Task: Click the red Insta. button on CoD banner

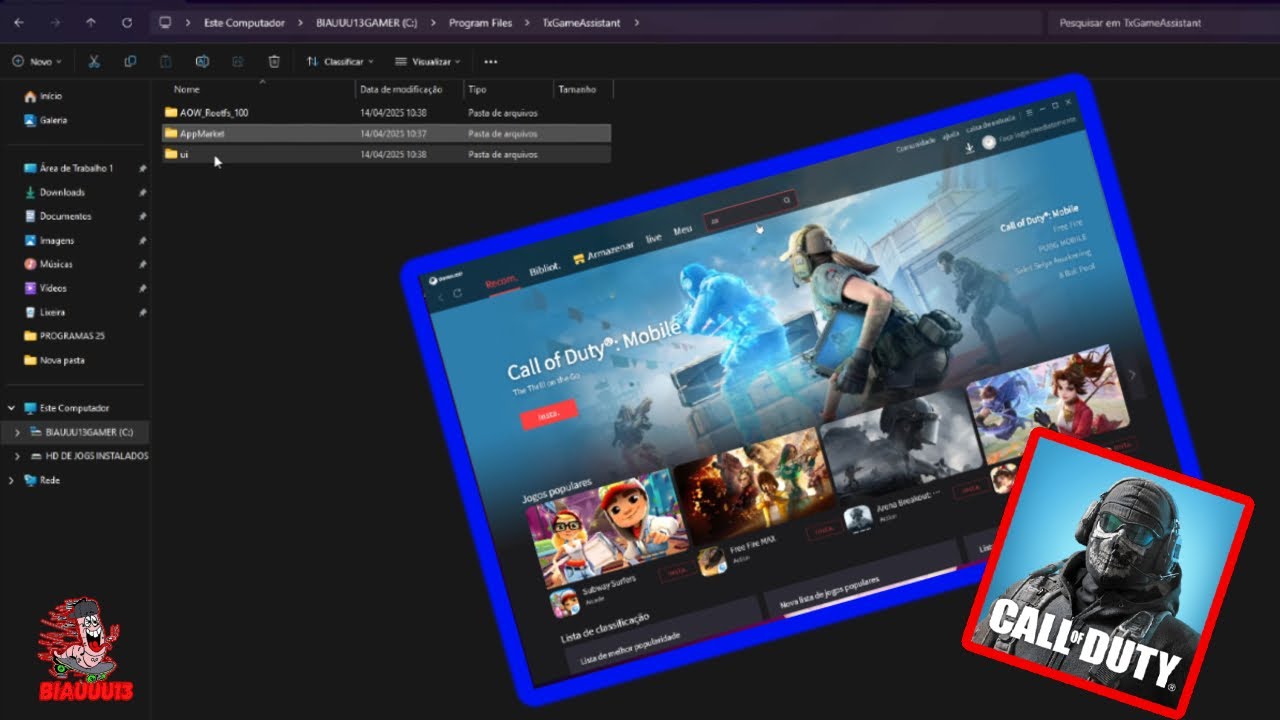Action: [549, 413]
